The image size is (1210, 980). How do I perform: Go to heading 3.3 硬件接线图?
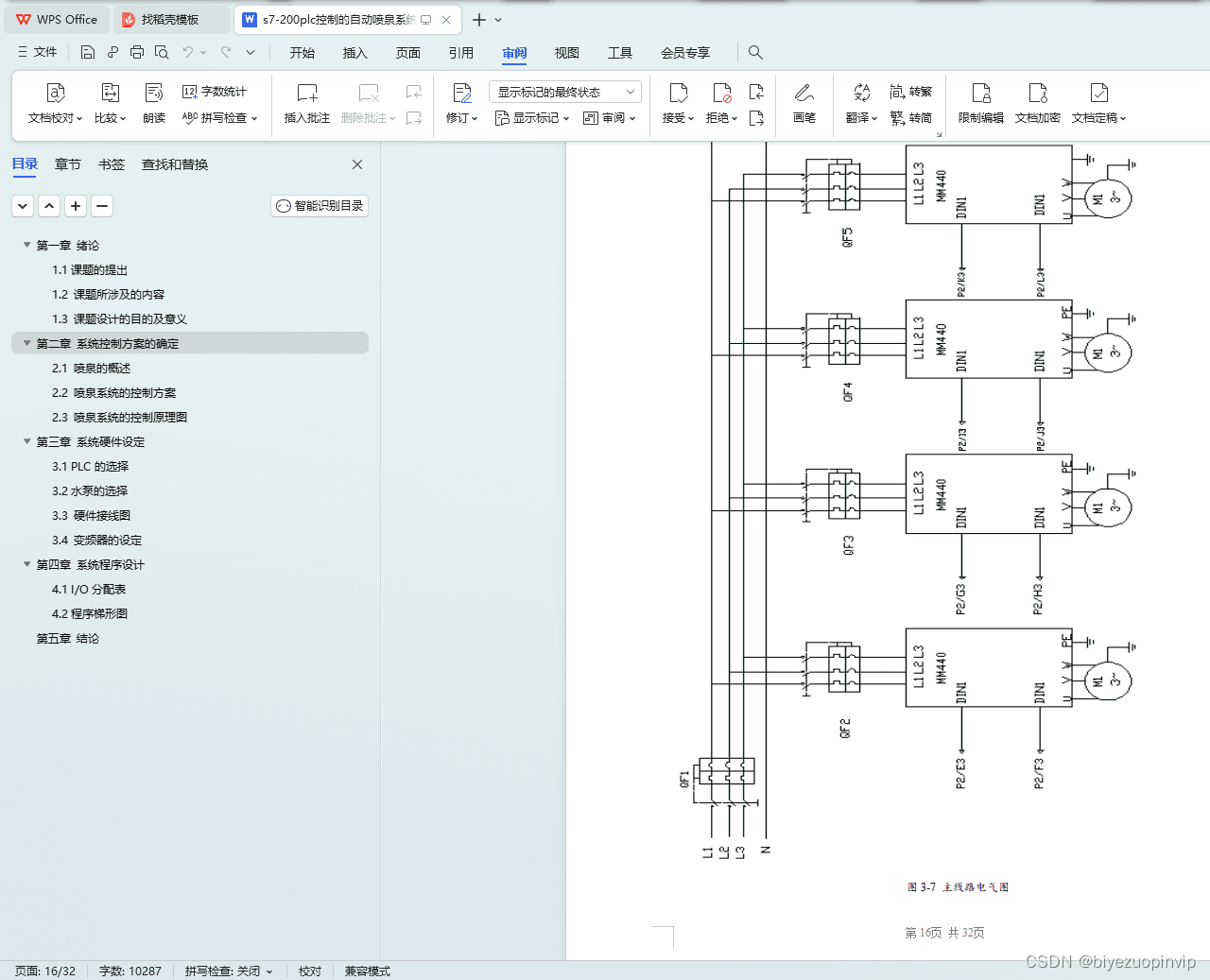click(91, 515)
